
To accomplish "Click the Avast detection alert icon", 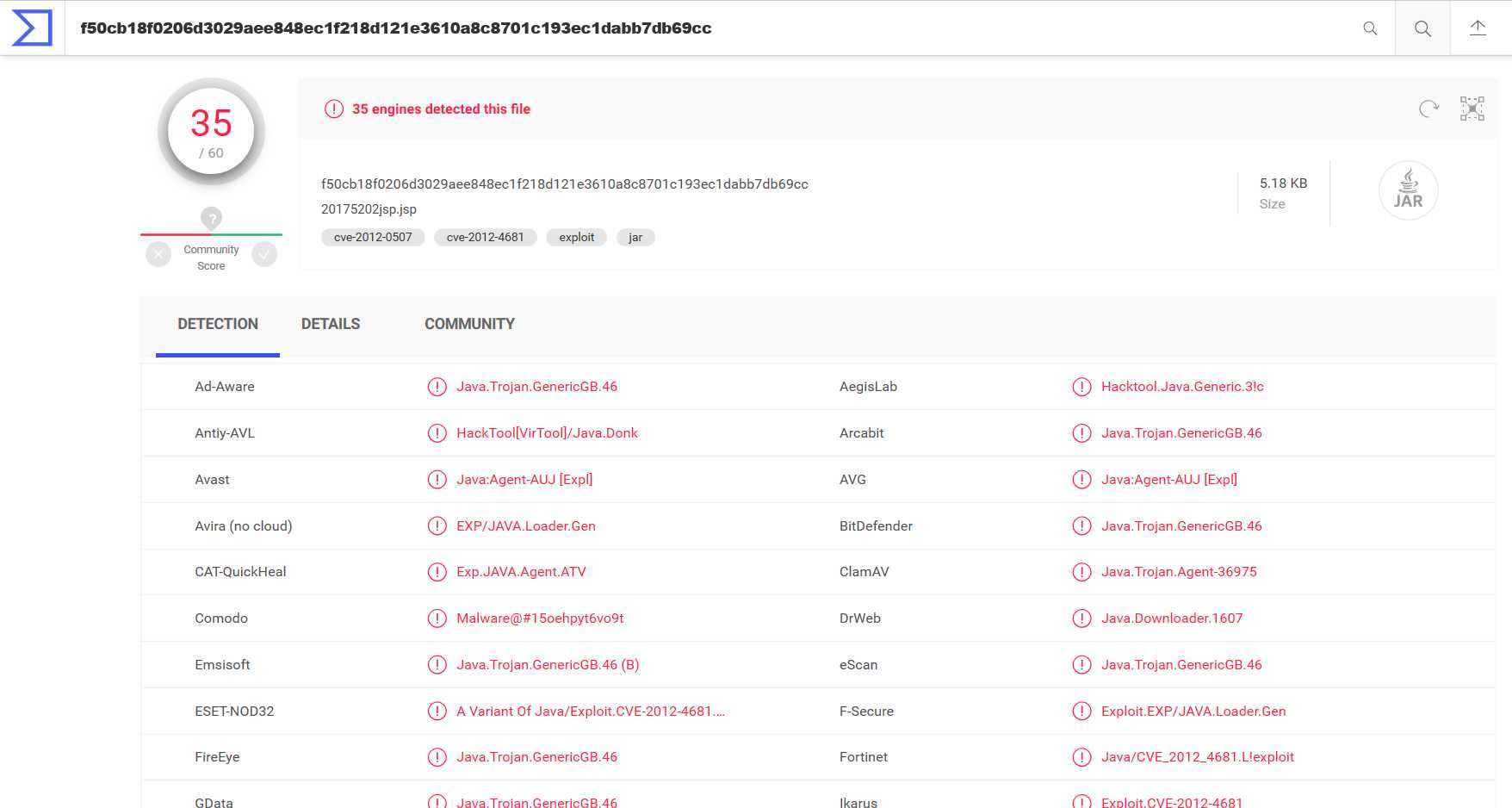I will pos(437,480).
